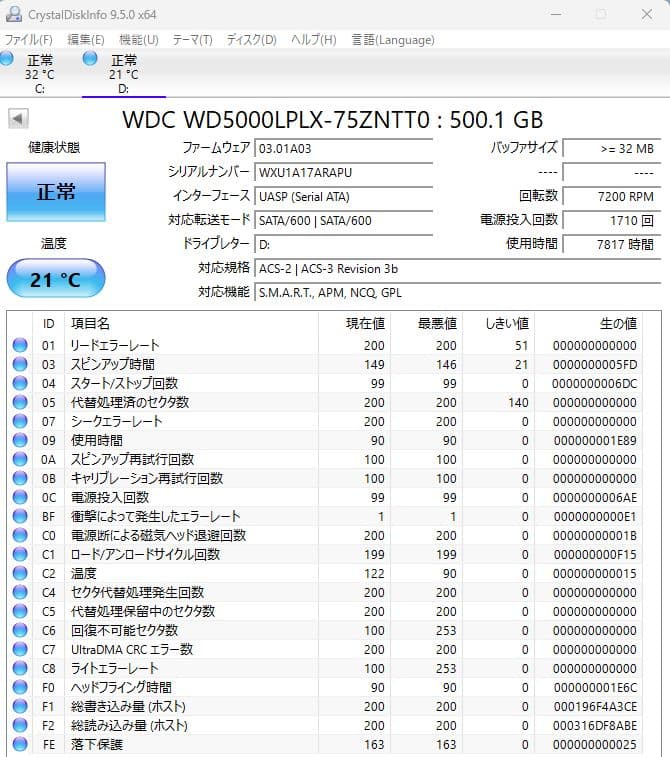Click the status icon for 落下保護 row
The height and width of the screenshot is (757, 670).
tap(20, 744)
